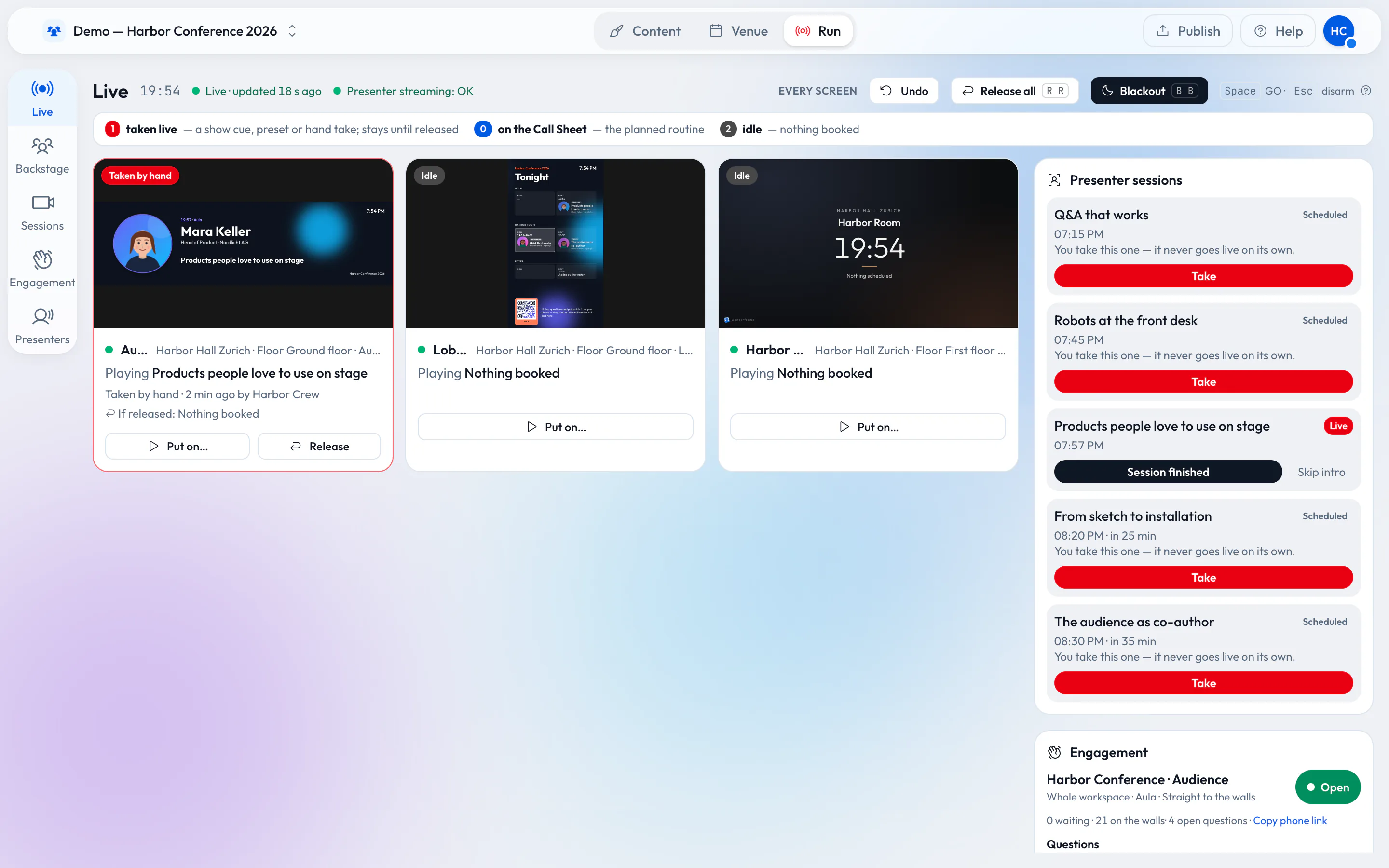Switch to the Venue tab
Viewport: 1389px width, 868px height.
(x=738, y=31)
